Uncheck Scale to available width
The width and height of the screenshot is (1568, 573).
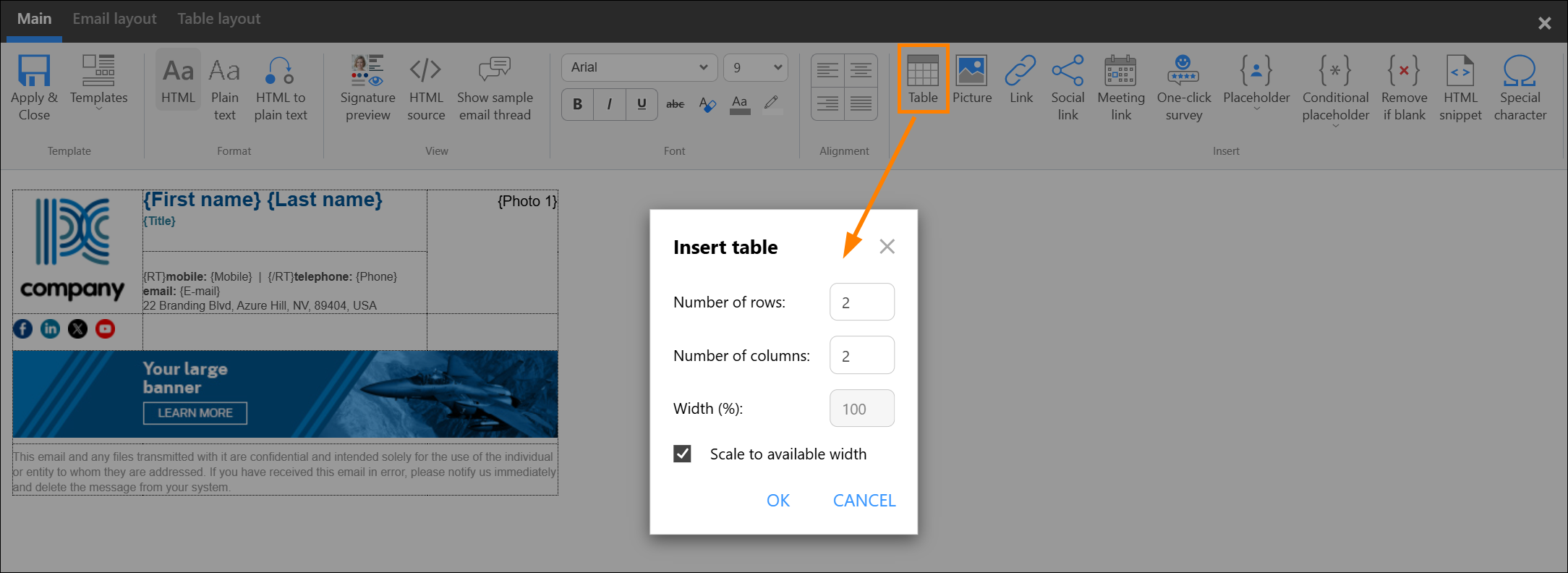[682, 454]
